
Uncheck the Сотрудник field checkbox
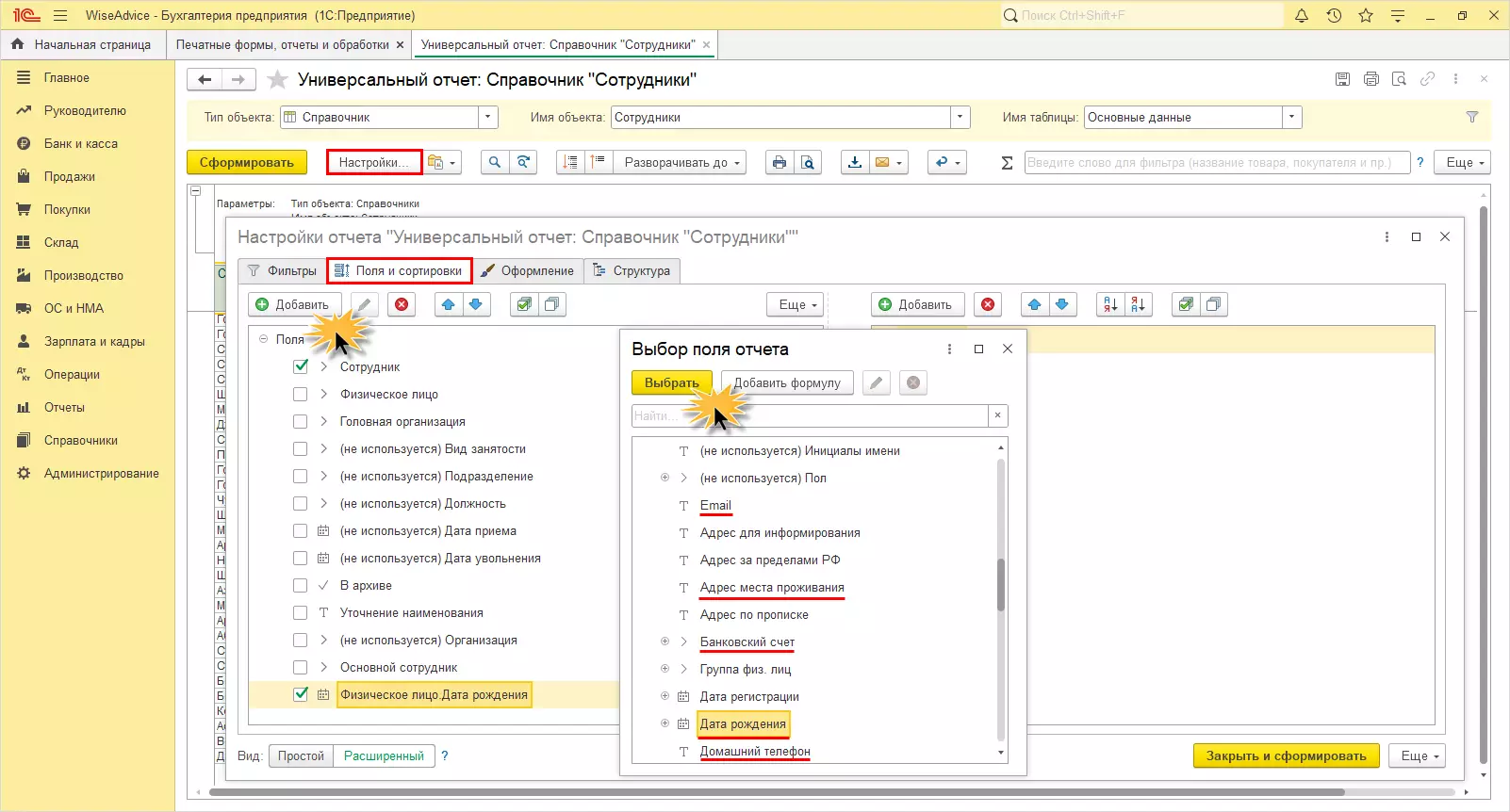tap(301, 366)
